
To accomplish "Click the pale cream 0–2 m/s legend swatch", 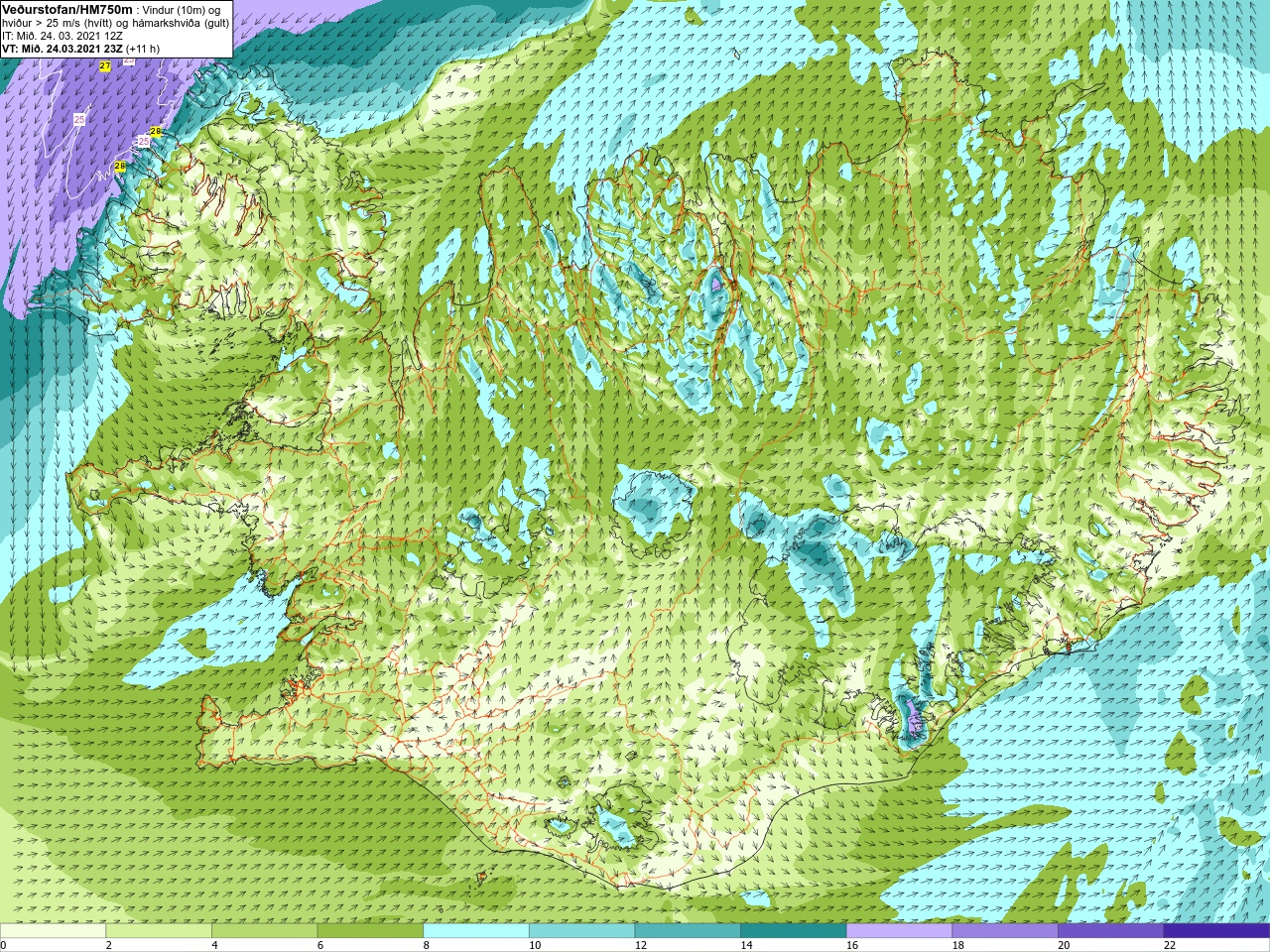I will [53, 931].
